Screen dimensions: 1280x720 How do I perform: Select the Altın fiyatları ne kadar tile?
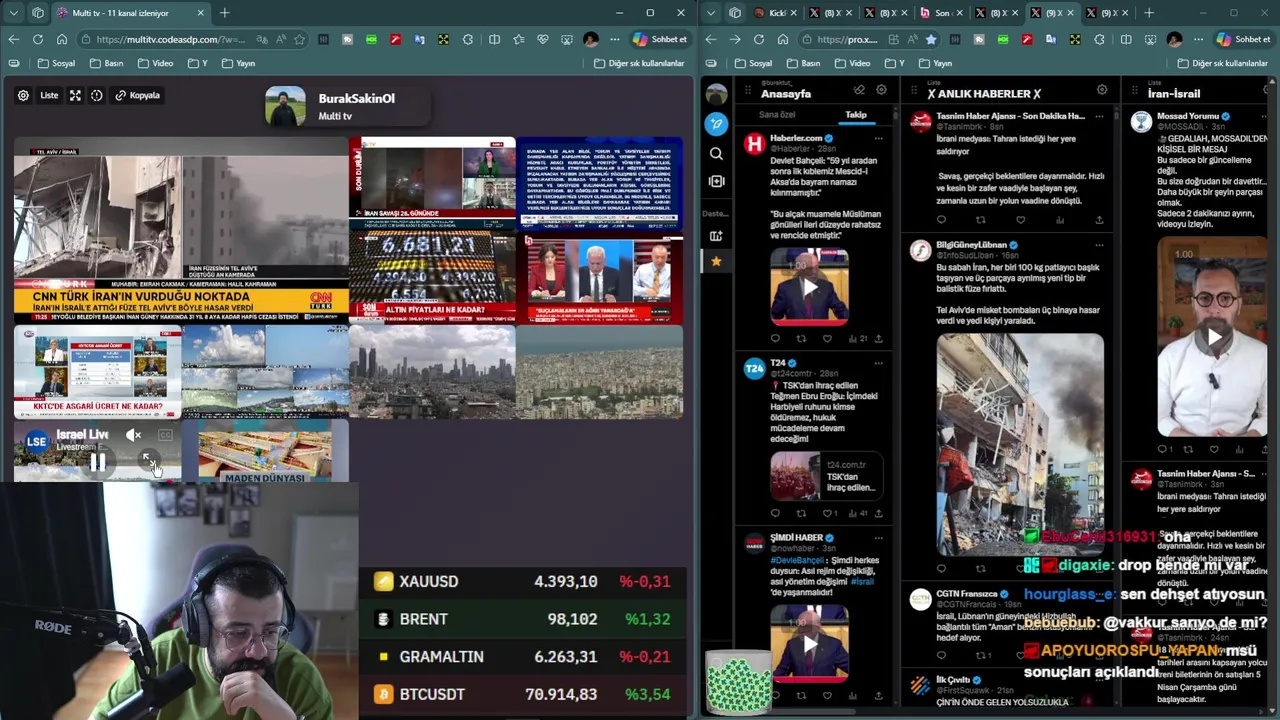(432, 278)
